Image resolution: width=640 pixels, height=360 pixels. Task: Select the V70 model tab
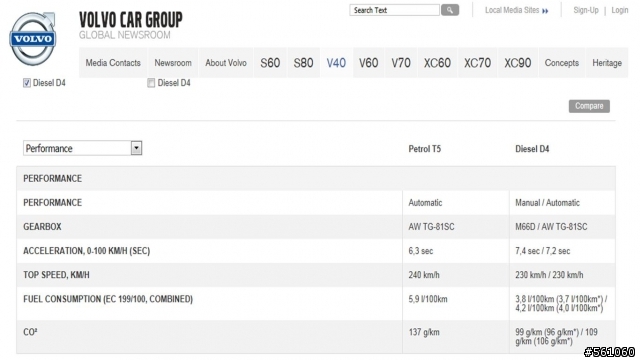tap(401, 63)
